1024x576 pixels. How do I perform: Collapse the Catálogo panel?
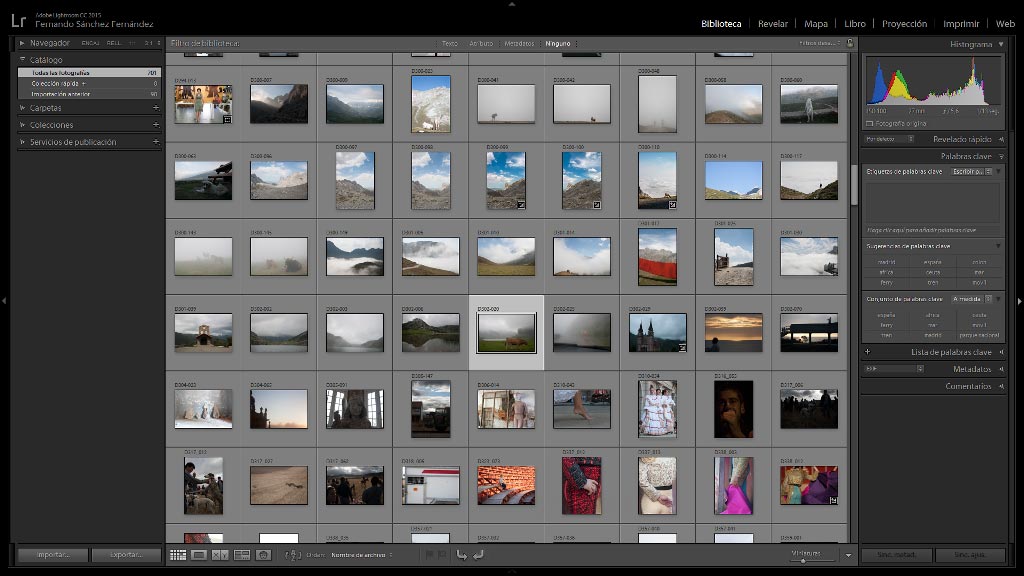[x=22, y=59]
